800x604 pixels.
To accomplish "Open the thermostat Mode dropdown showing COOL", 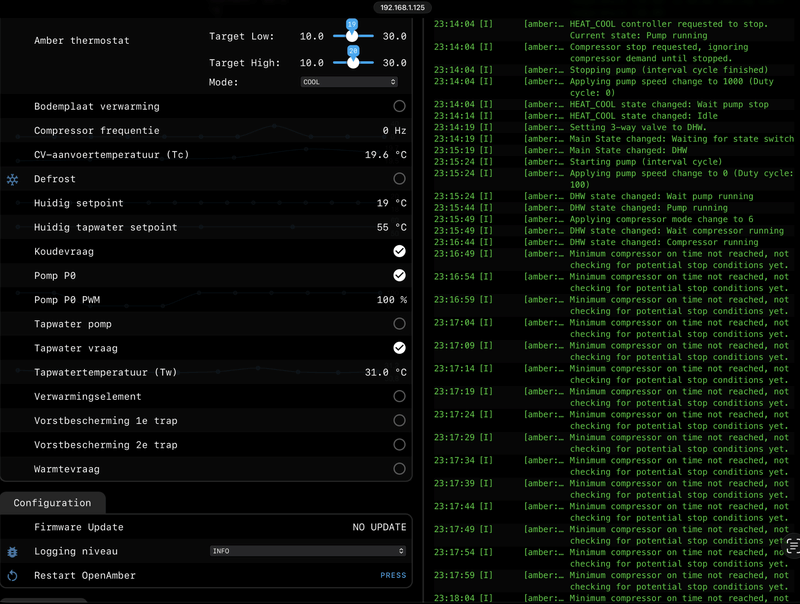I will [x=349, y=82].
